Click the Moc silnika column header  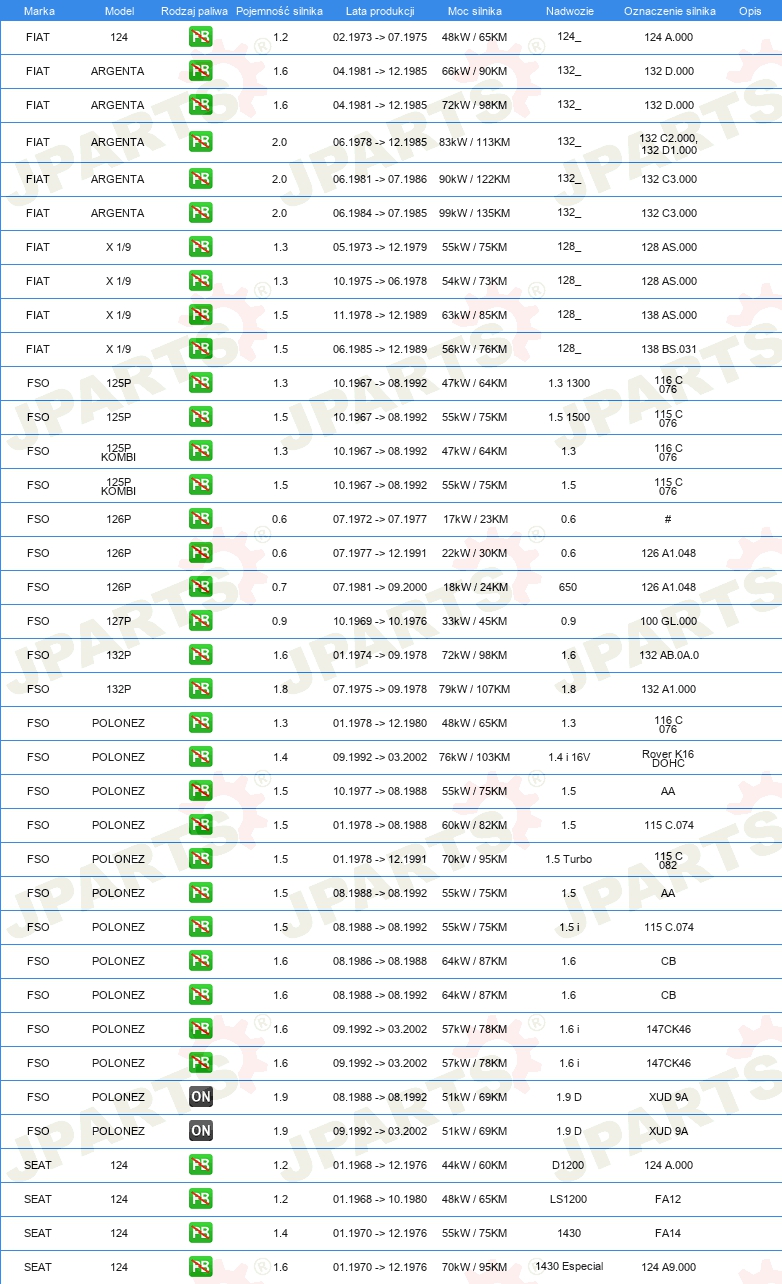click(475, 10)
